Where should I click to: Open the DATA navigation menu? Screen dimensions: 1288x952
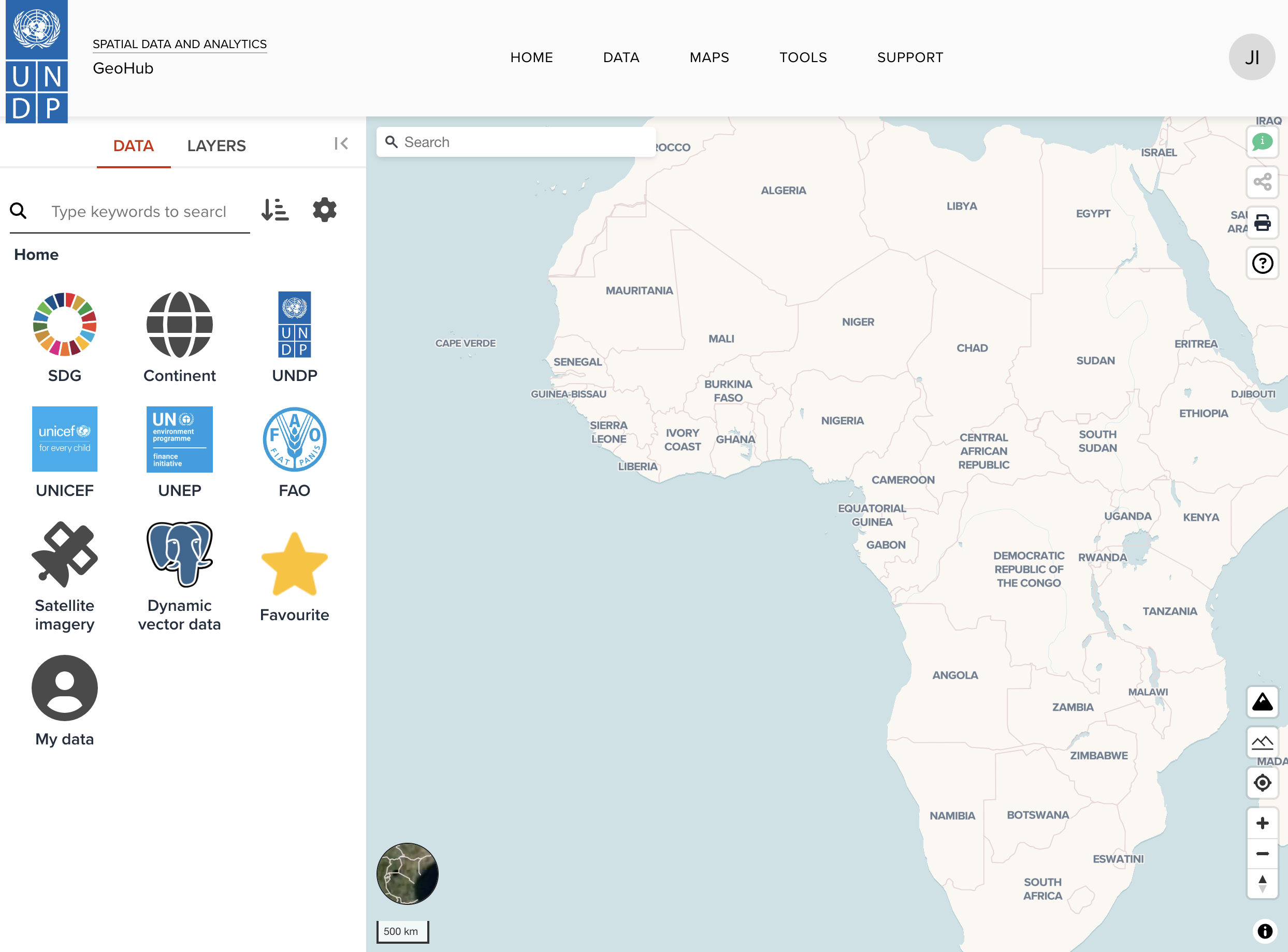621,57
